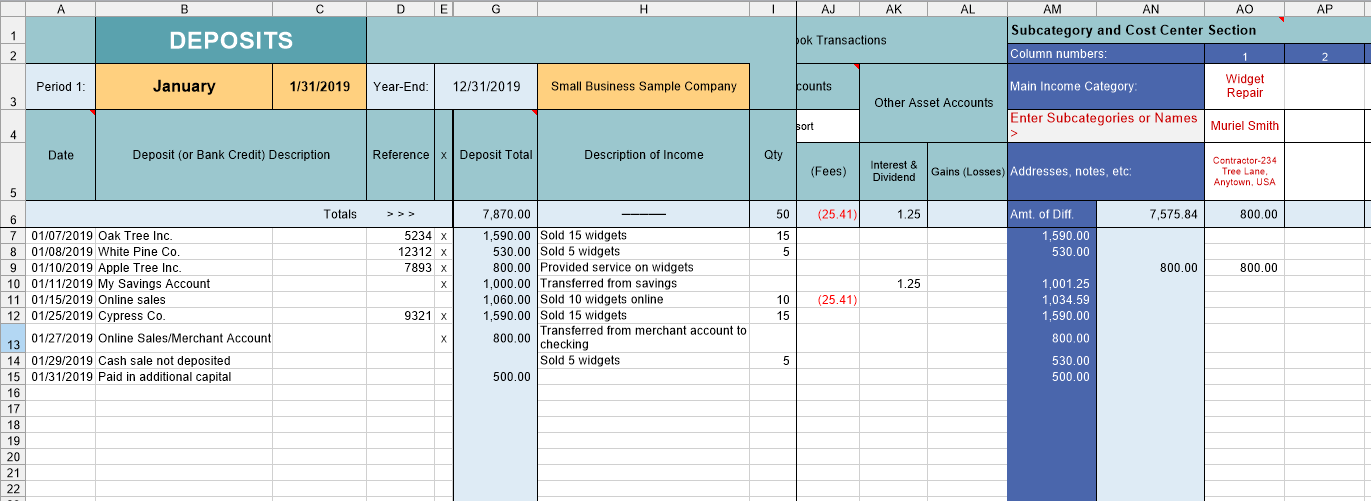Click Enter Subcategories or Names cell
The image size is (1371, 501).
[1106, 126]
